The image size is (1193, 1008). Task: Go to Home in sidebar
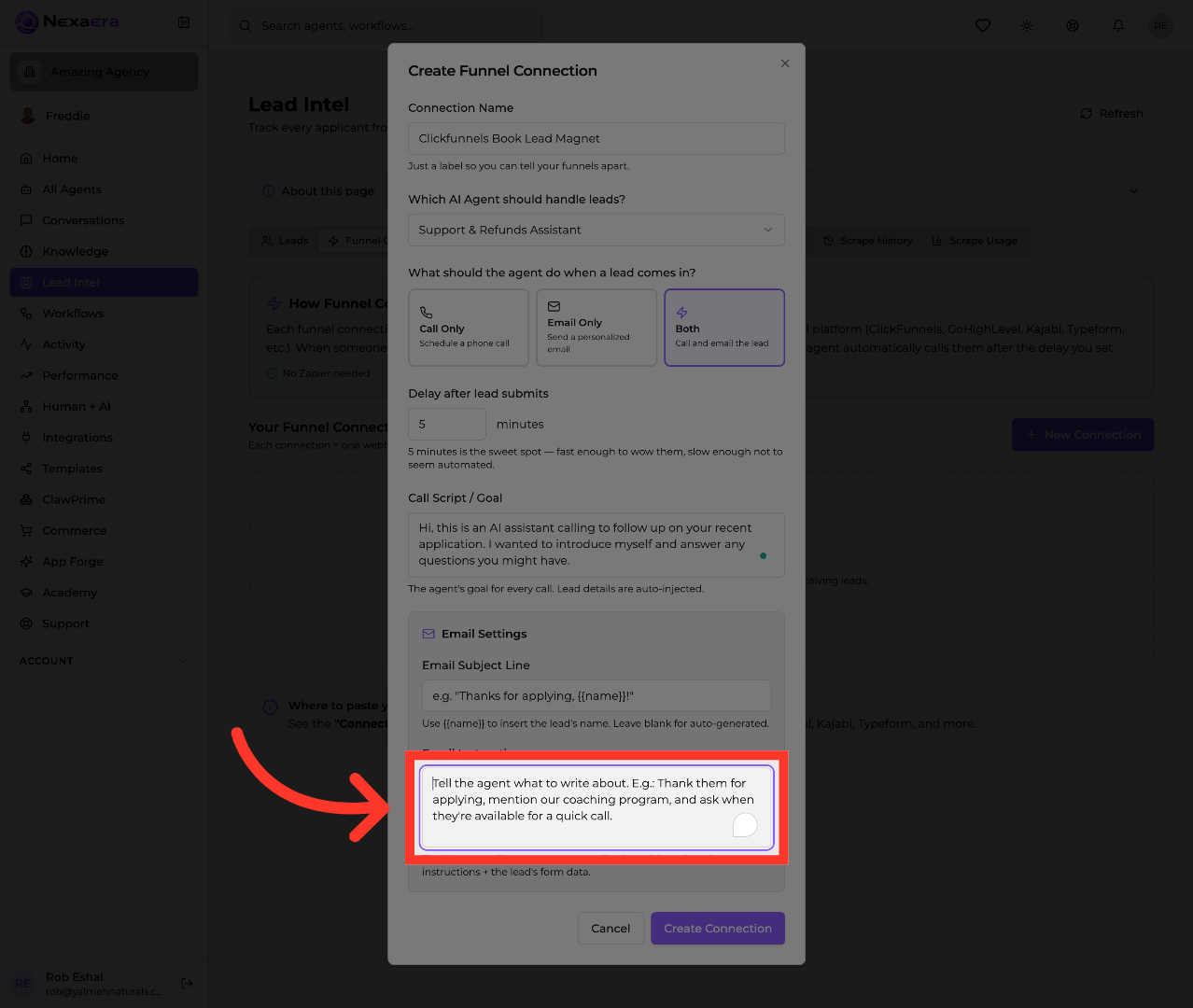click(104, 159)
